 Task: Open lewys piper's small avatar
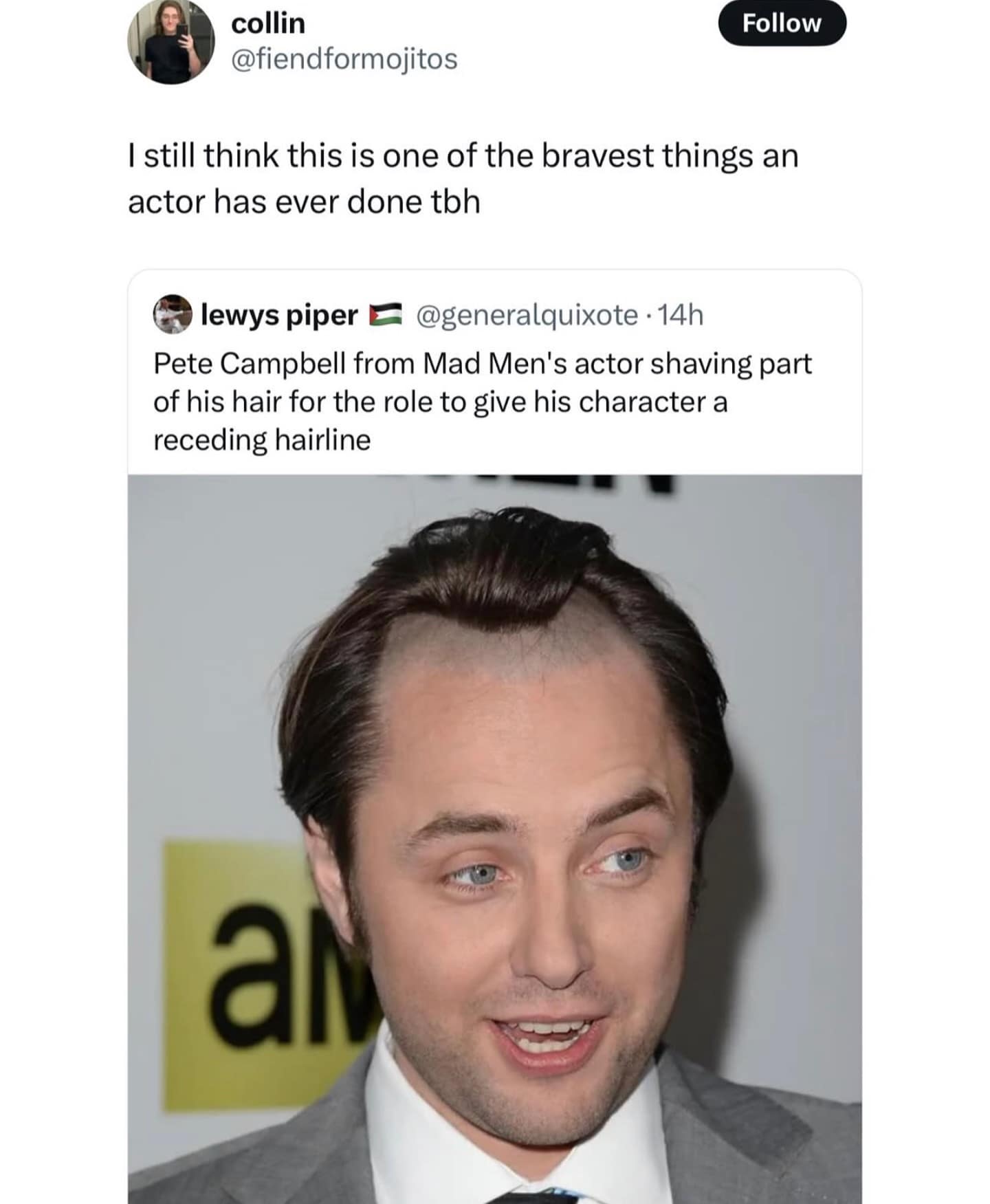pyautogui.click(x=172, y=314)
